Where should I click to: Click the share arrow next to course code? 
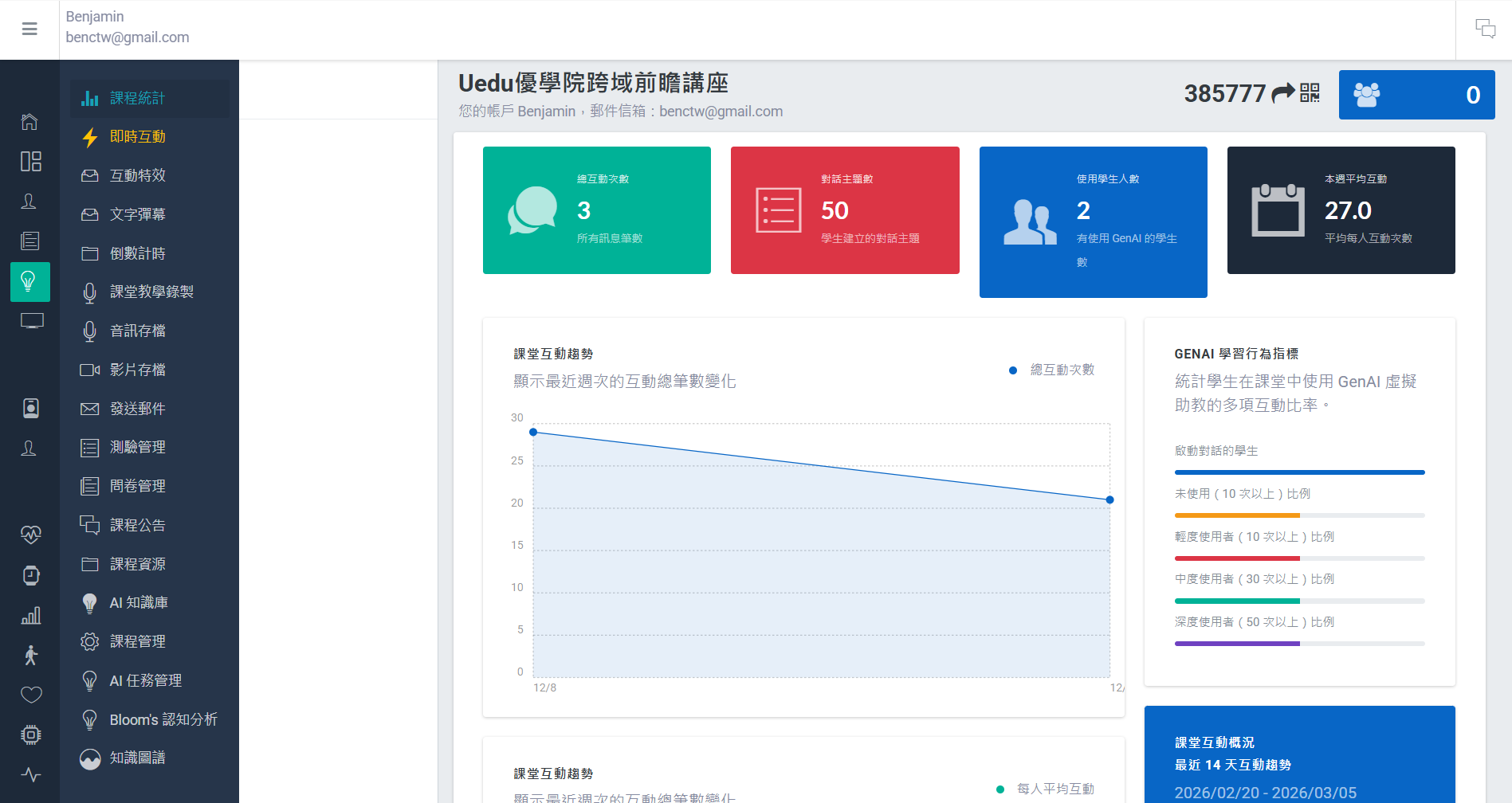(x=1282, y=93)
